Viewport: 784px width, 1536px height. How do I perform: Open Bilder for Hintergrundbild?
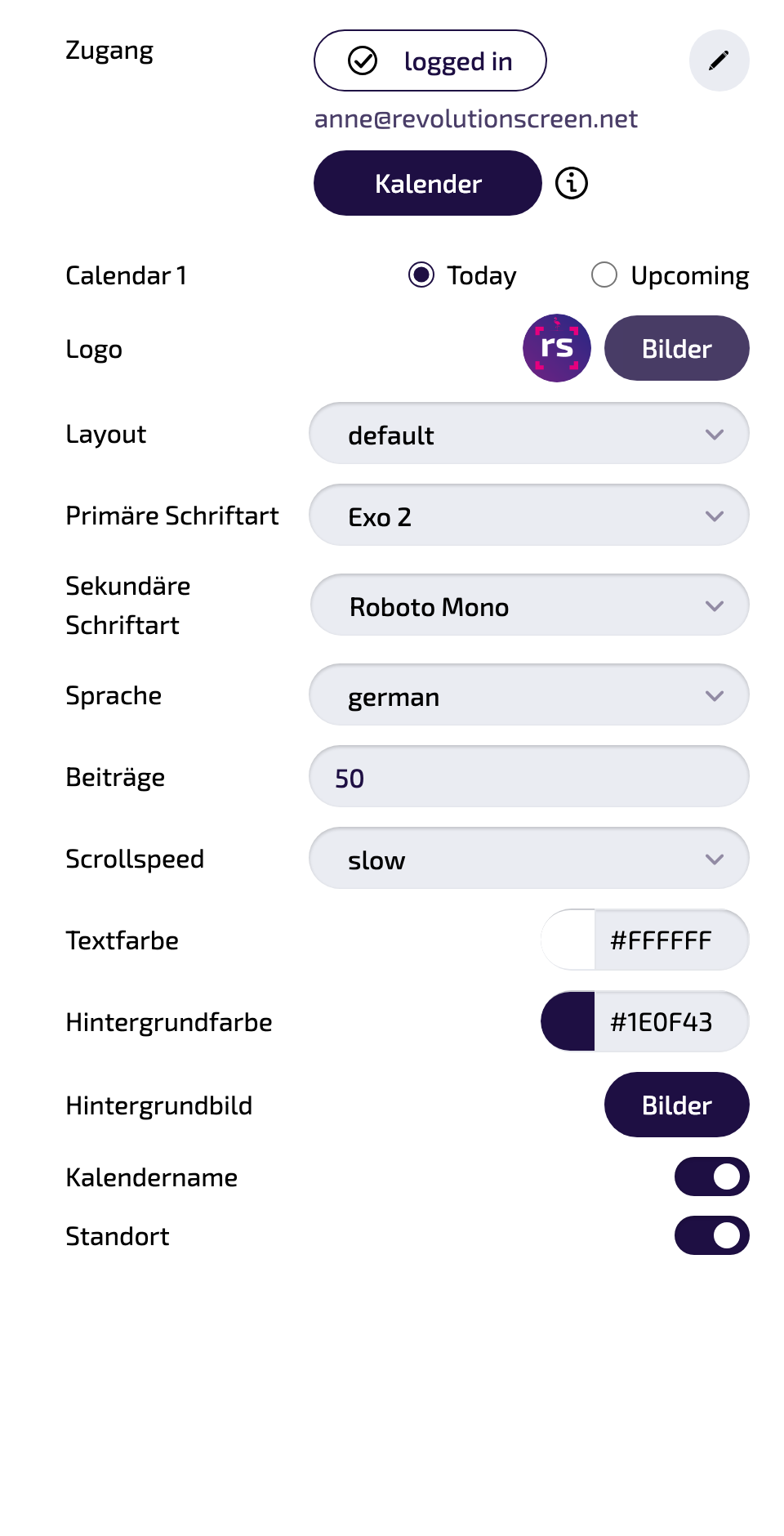pos(677,1105)
